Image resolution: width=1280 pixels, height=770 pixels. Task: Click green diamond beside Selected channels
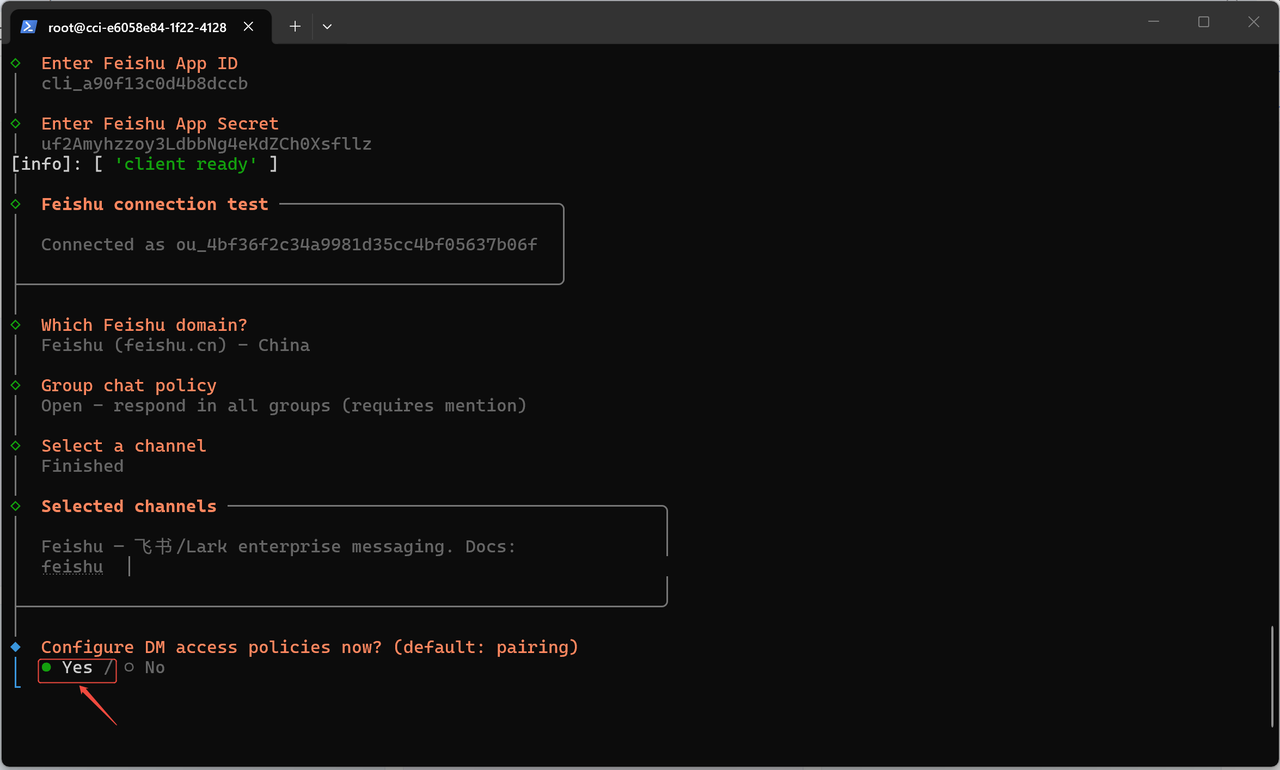click(x=16, y=506)
